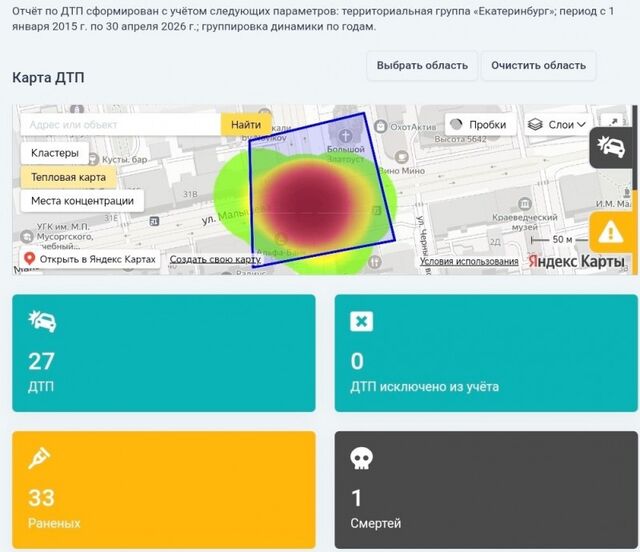Viewport: 640px width, 552px height.
Task: Click the stacked layers icon in 'Слои' button
Action: pos(535,125)
